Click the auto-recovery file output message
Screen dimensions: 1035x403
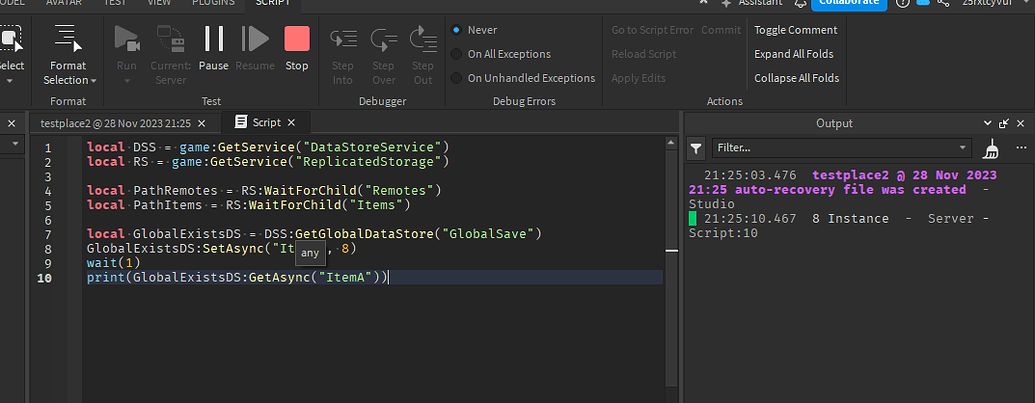coord(843,189)
